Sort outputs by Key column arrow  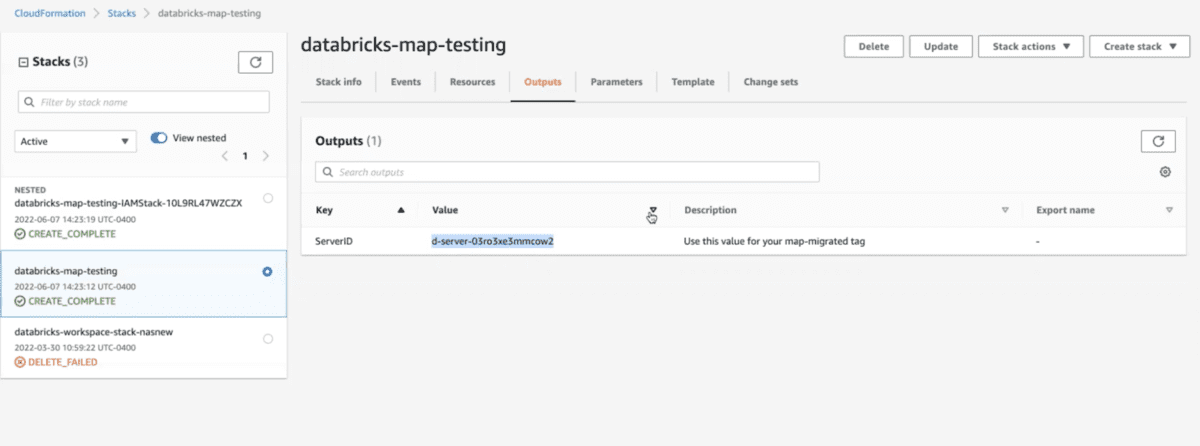[x=401, y=211]
